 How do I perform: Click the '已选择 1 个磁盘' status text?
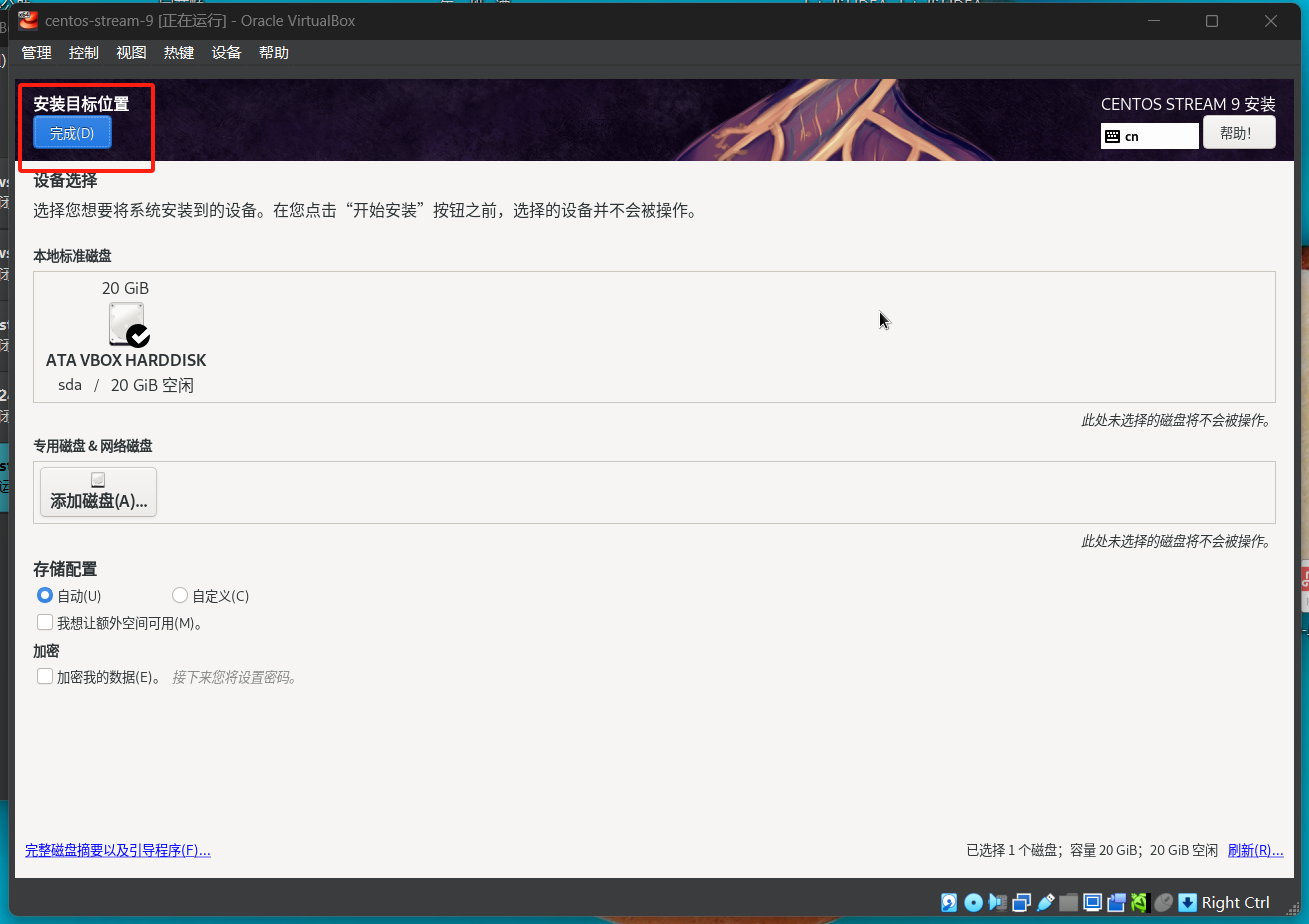(1013, 850)
